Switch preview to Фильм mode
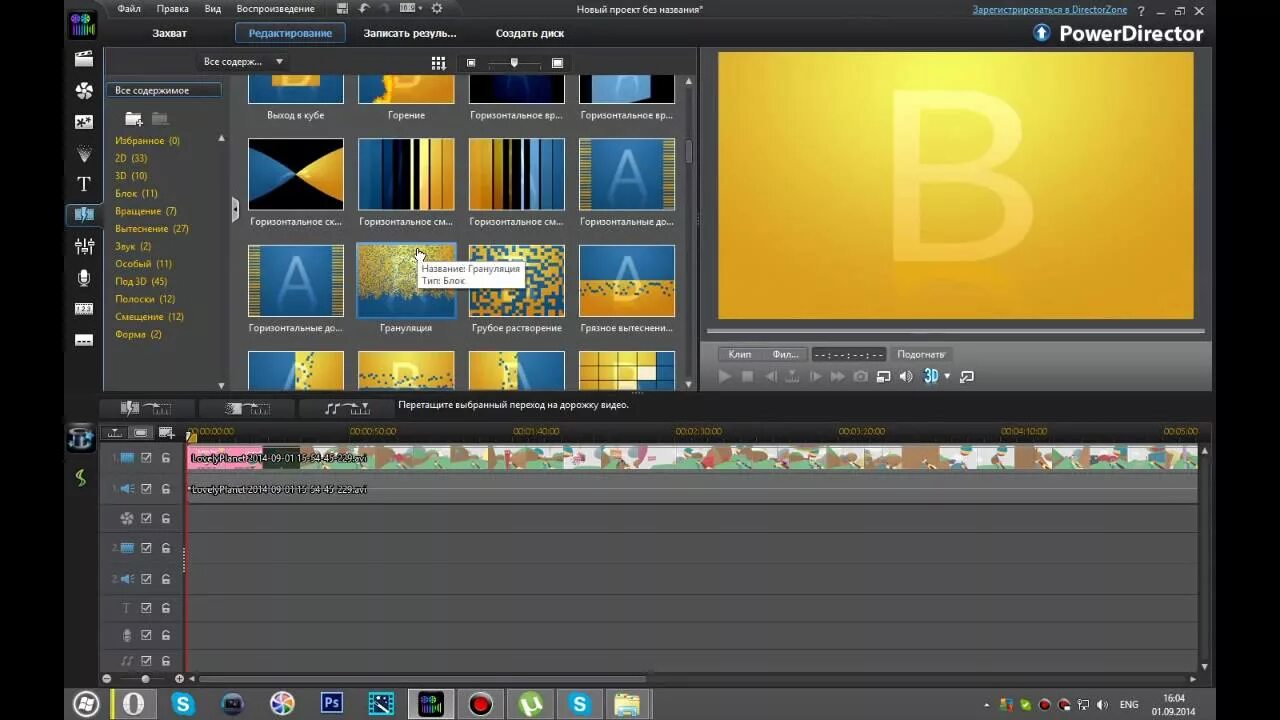This screenshot has height=720, width=1280. coord(785,354)
